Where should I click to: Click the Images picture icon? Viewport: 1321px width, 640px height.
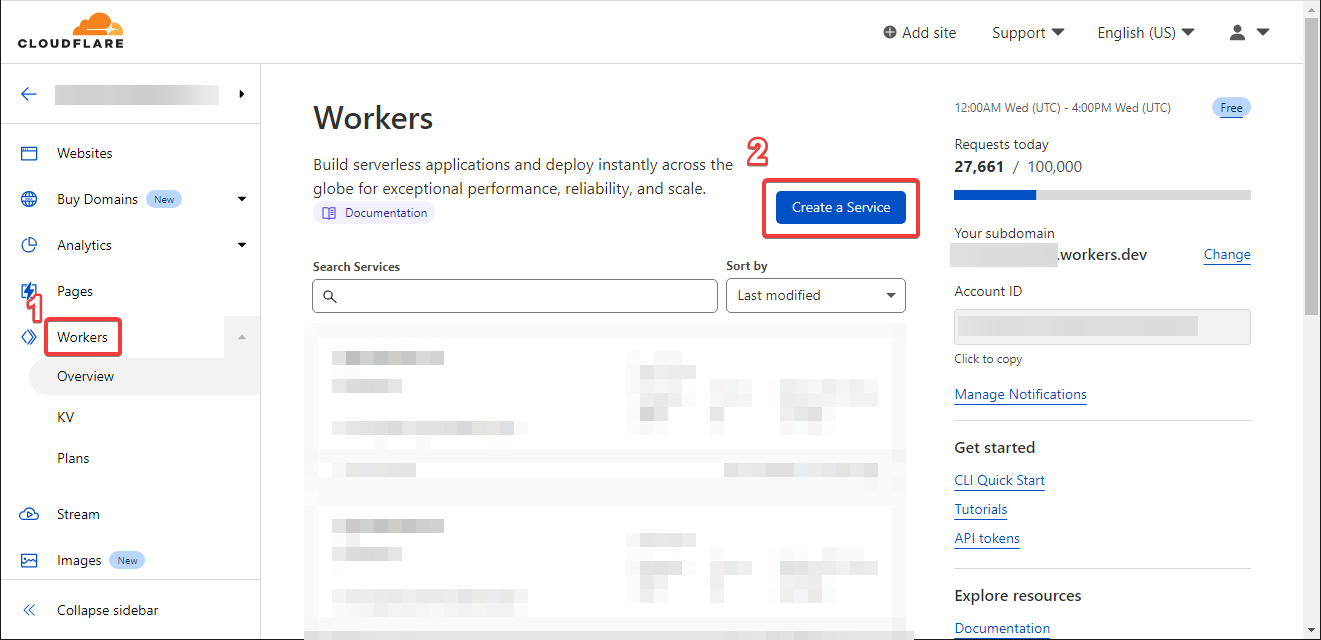coord(29,560)
